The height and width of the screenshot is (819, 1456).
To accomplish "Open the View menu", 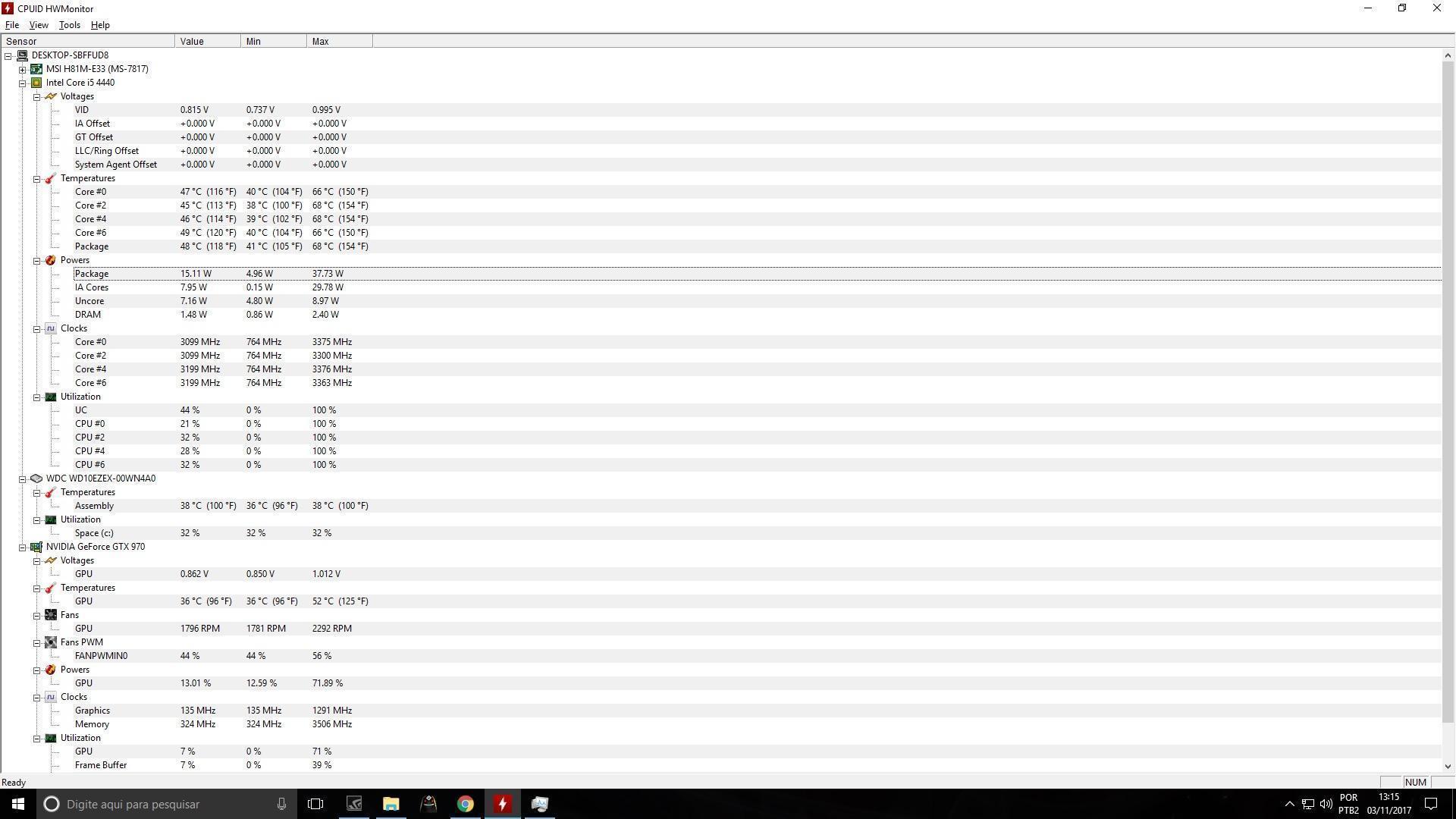I will tap(38, 25).
